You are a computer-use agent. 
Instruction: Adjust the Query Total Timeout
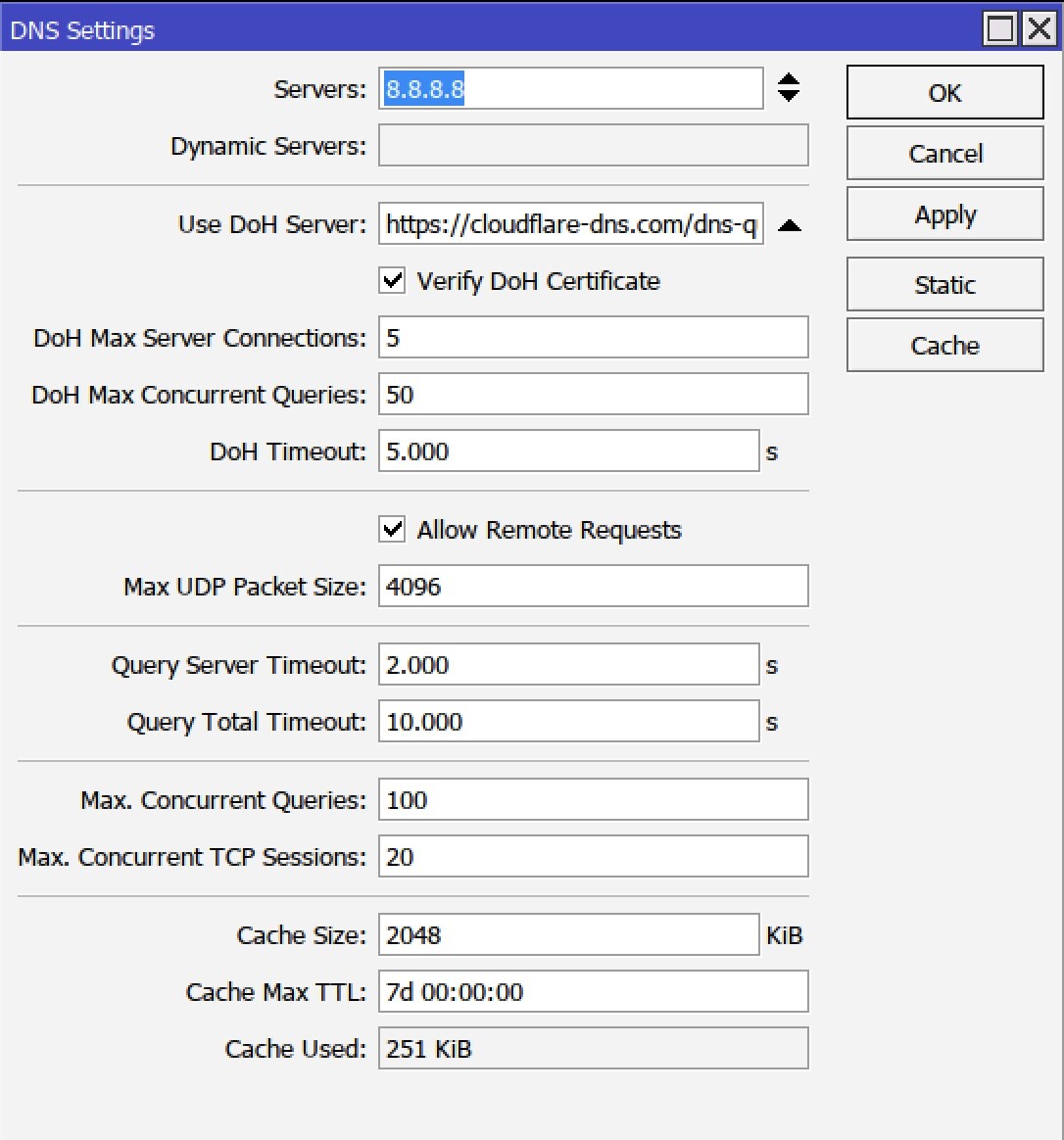click(x=568, y=721)
